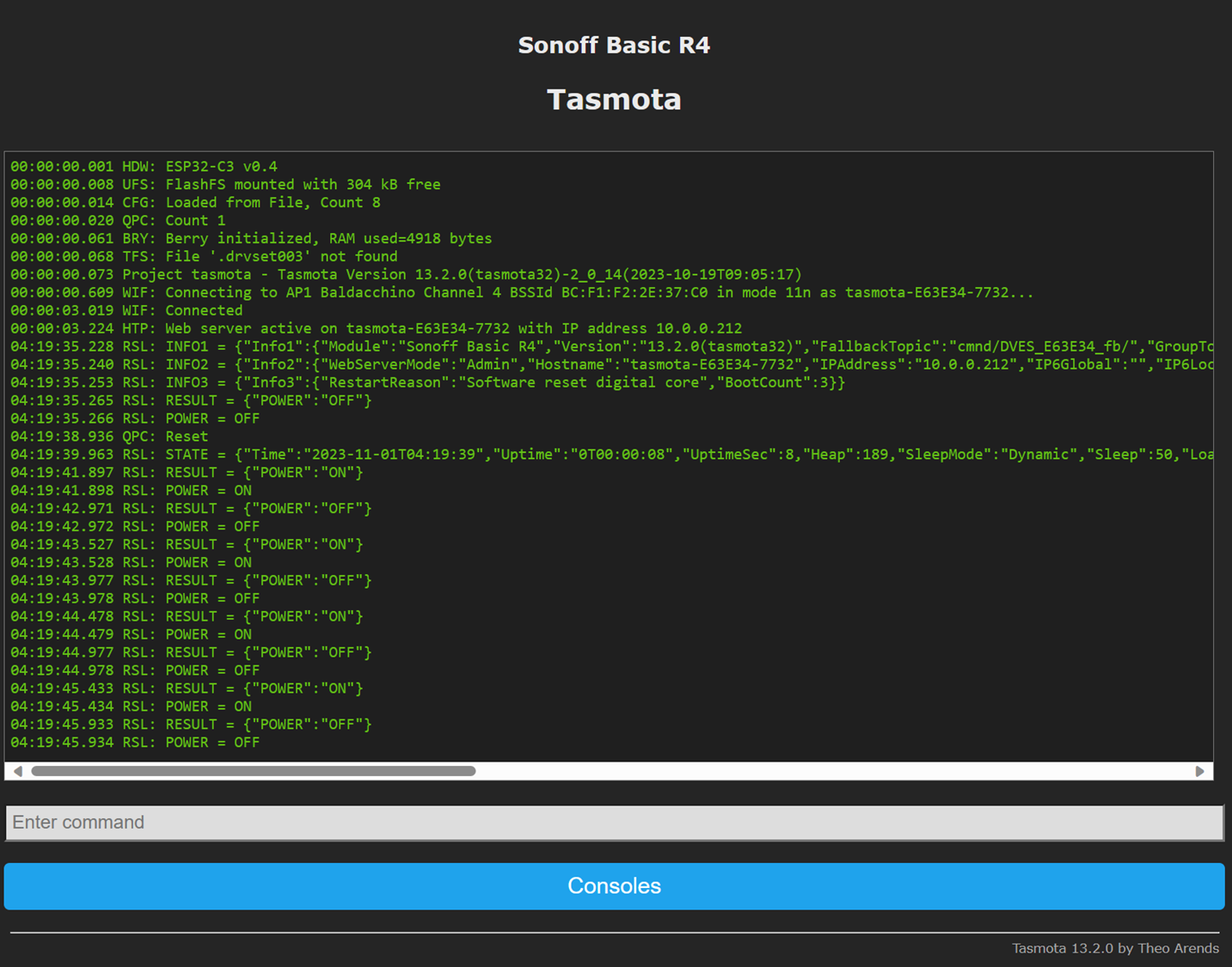The height and width of the screenshot is (967, 1232).
Task: Click the blue Consoles button
Action: tap(614, 886)
